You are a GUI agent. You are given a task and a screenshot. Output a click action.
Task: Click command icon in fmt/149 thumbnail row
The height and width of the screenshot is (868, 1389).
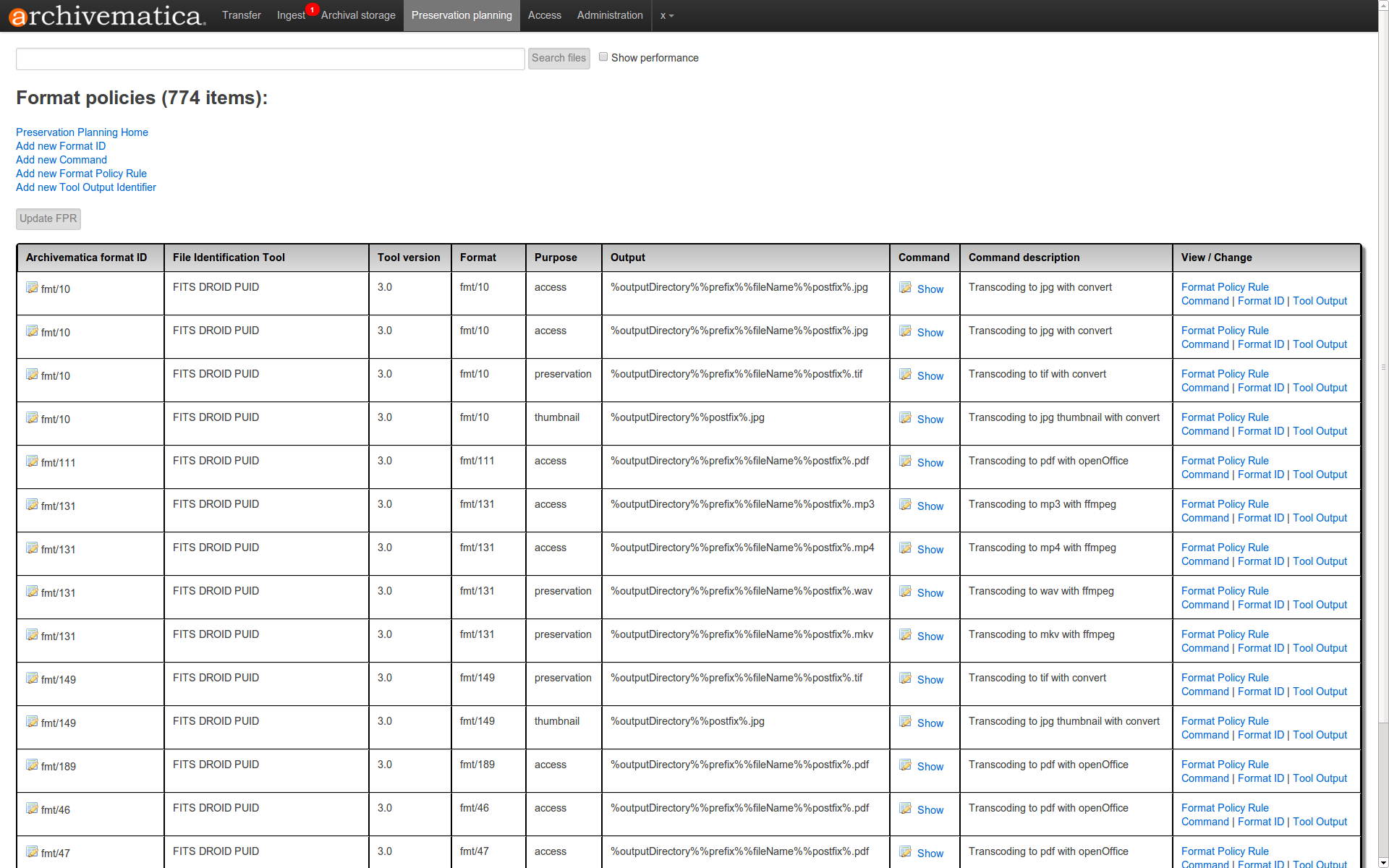[905, 722]
